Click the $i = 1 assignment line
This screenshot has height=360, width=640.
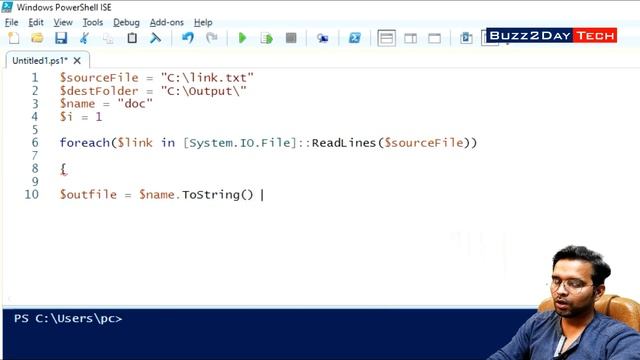(x=81, y=117)
